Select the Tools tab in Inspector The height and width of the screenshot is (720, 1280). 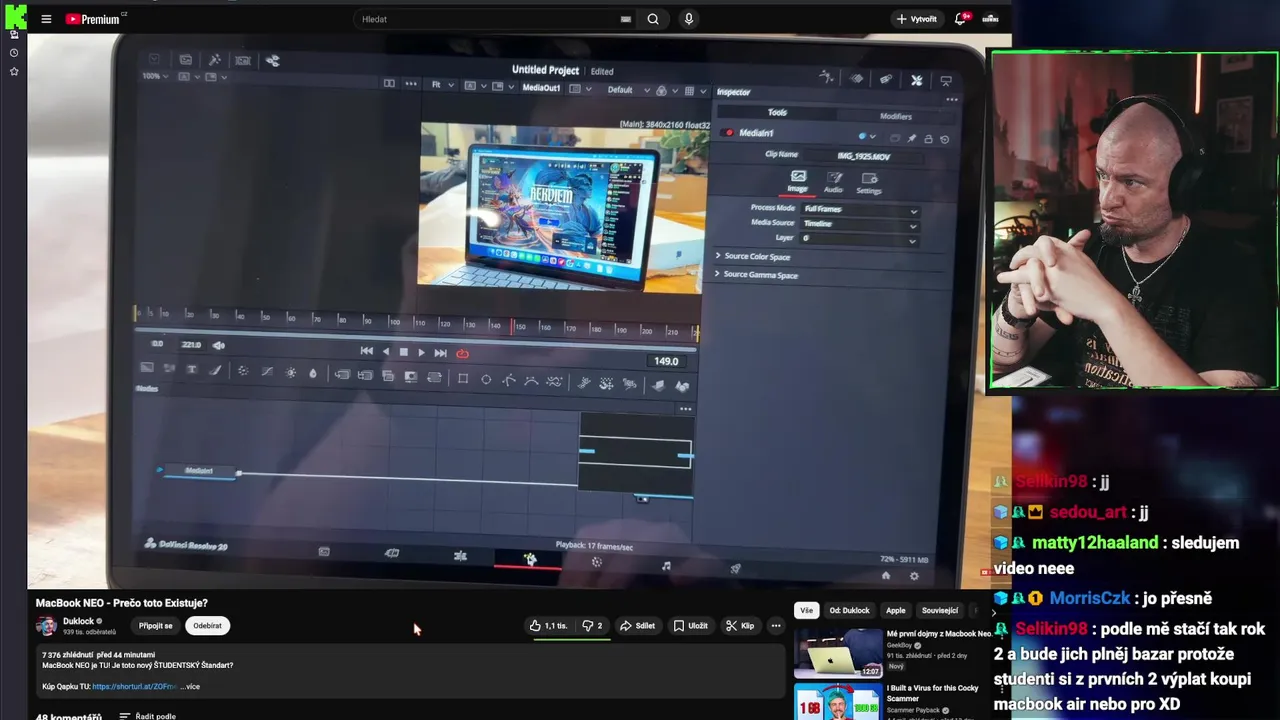tap(777, 112)
